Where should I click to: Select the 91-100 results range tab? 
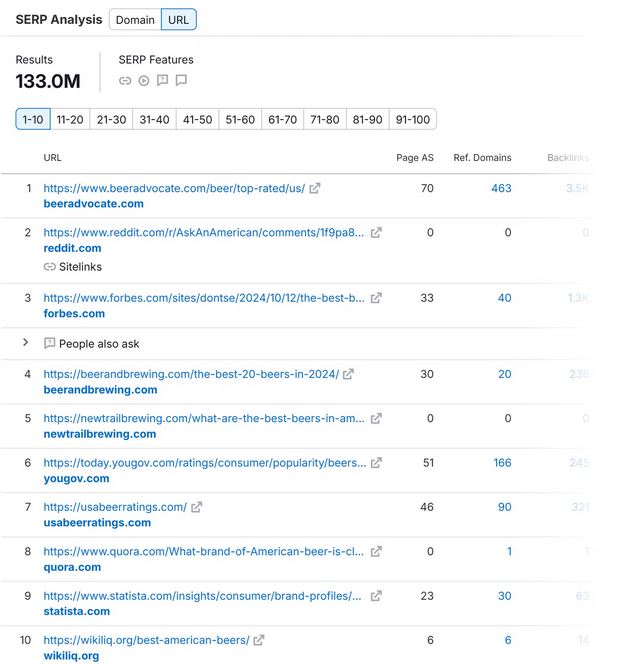(x=413, y=119)
